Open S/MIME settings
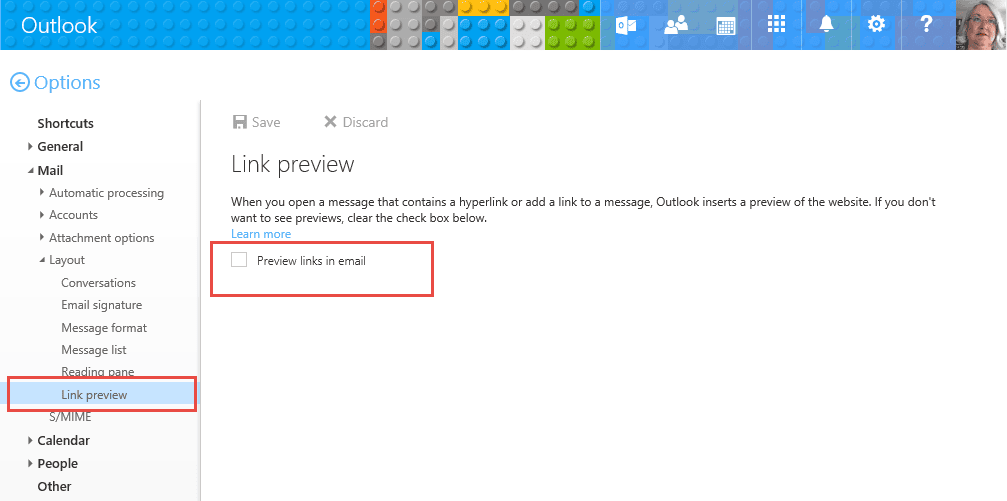Screen dimensions: 1007x501 tap(70, 418)
